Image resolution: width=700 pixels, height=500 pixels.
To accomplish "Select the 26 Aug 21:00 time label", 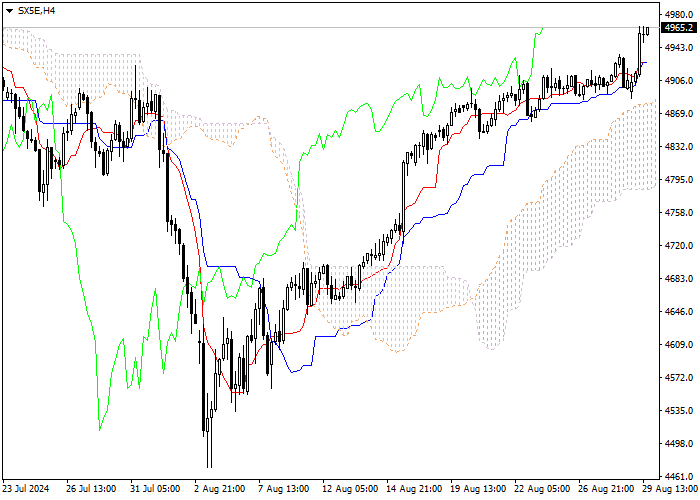I will [606, 488].
